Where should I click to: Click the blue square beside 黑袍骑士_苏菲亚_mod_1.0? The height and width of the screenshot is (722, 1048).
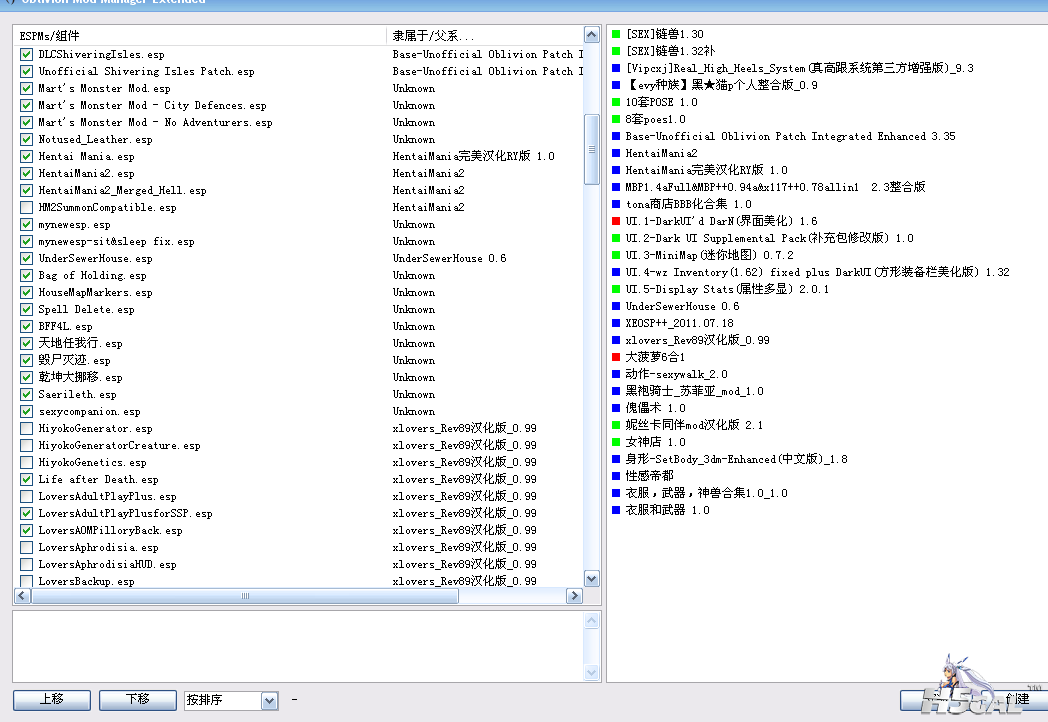point(616,391)
